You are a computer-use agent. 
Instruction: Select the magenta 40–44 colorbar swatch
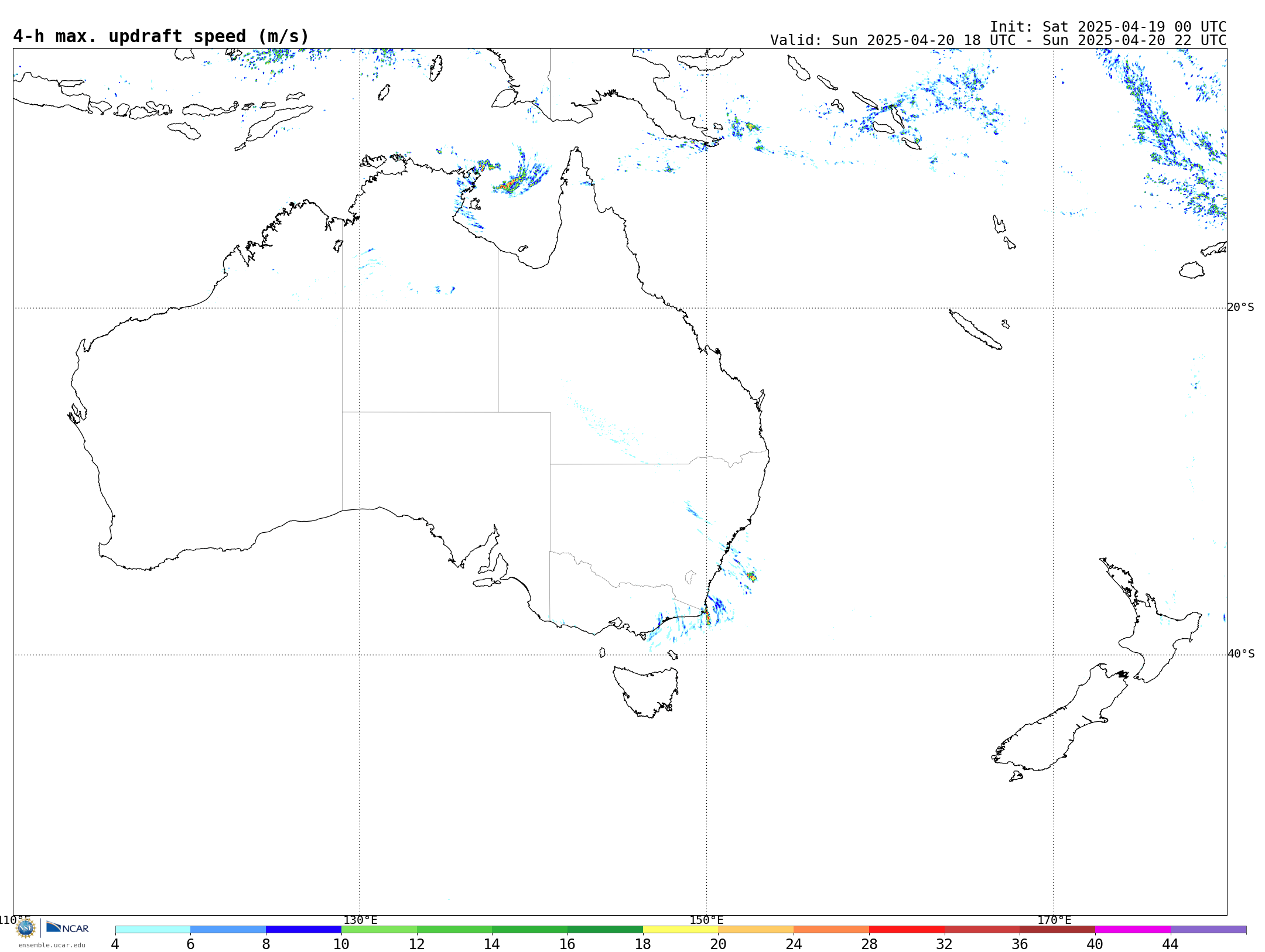click(x=1133, y=930)
